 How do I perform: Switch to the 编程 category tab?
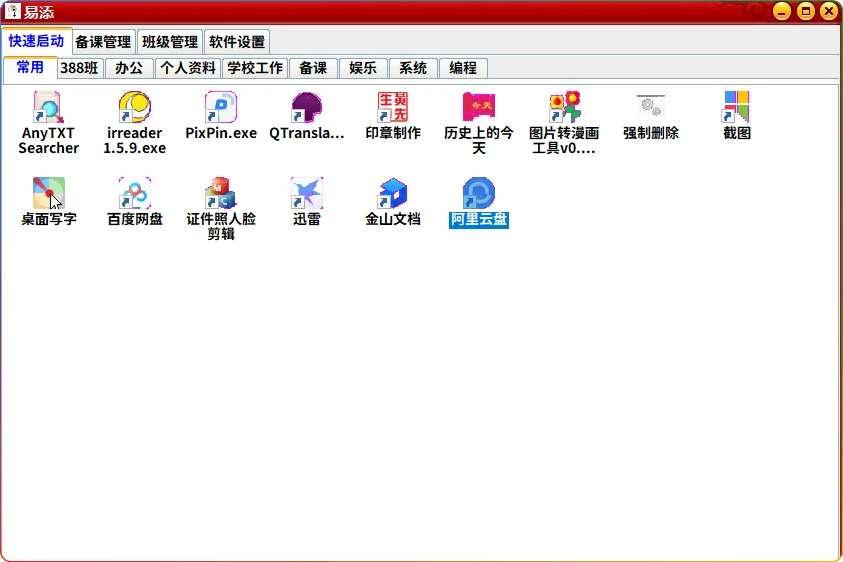463,68
